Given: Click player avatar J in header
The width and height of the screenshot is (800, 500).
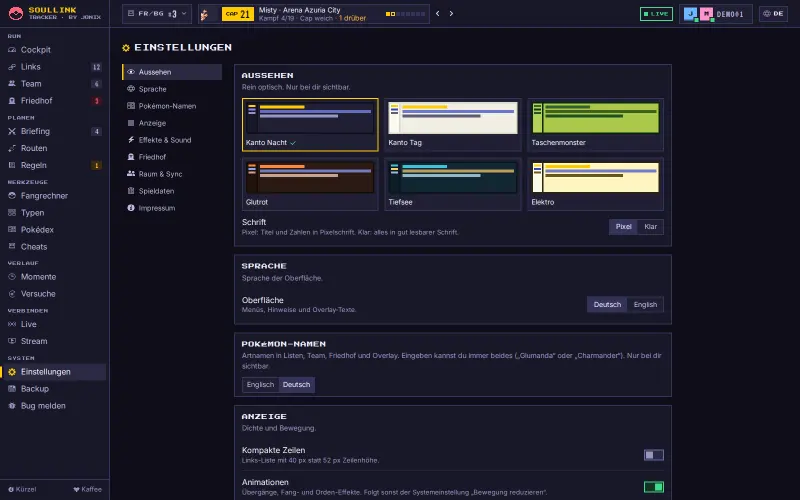Looking at the screenshot, I should (x=690, y=14).
